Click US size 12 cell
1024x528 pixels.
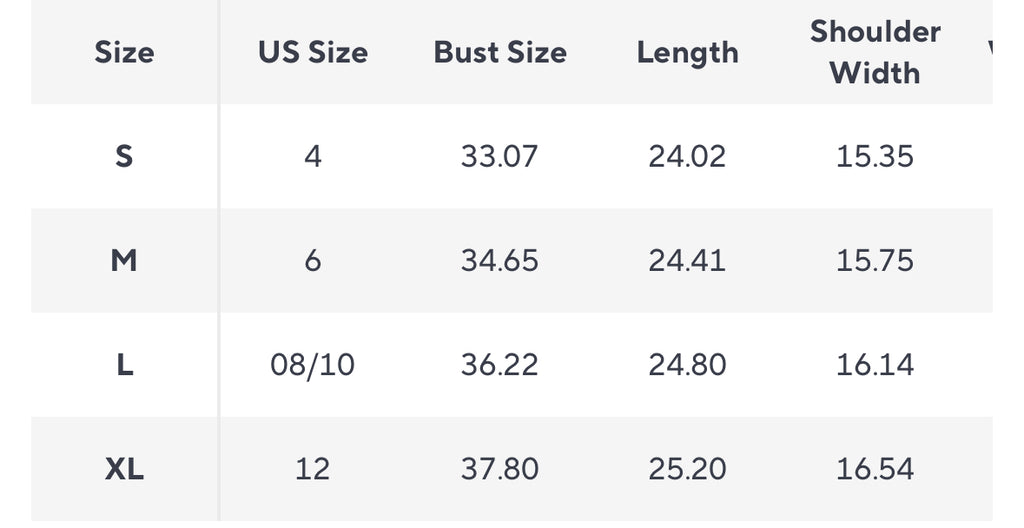click(312, 468)
